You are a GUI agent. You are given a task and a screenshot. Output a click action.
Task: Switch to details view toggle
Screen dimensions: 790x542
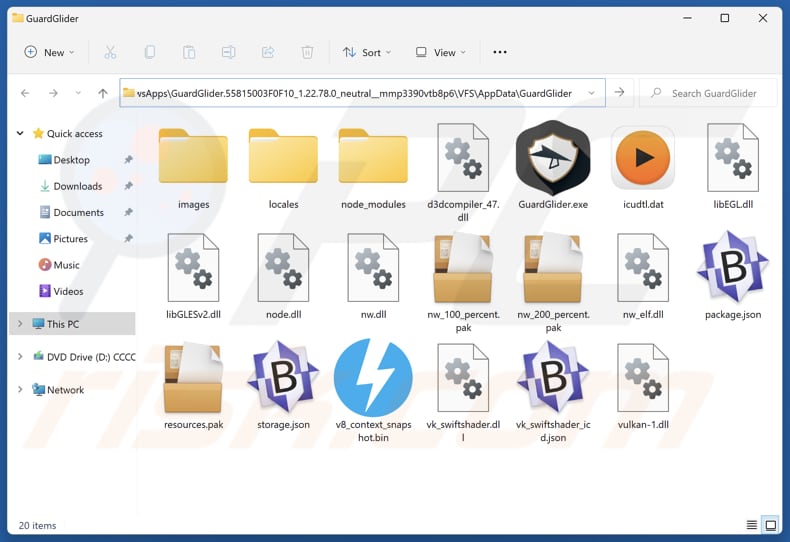pyautogui.click(x=752, y=525)
